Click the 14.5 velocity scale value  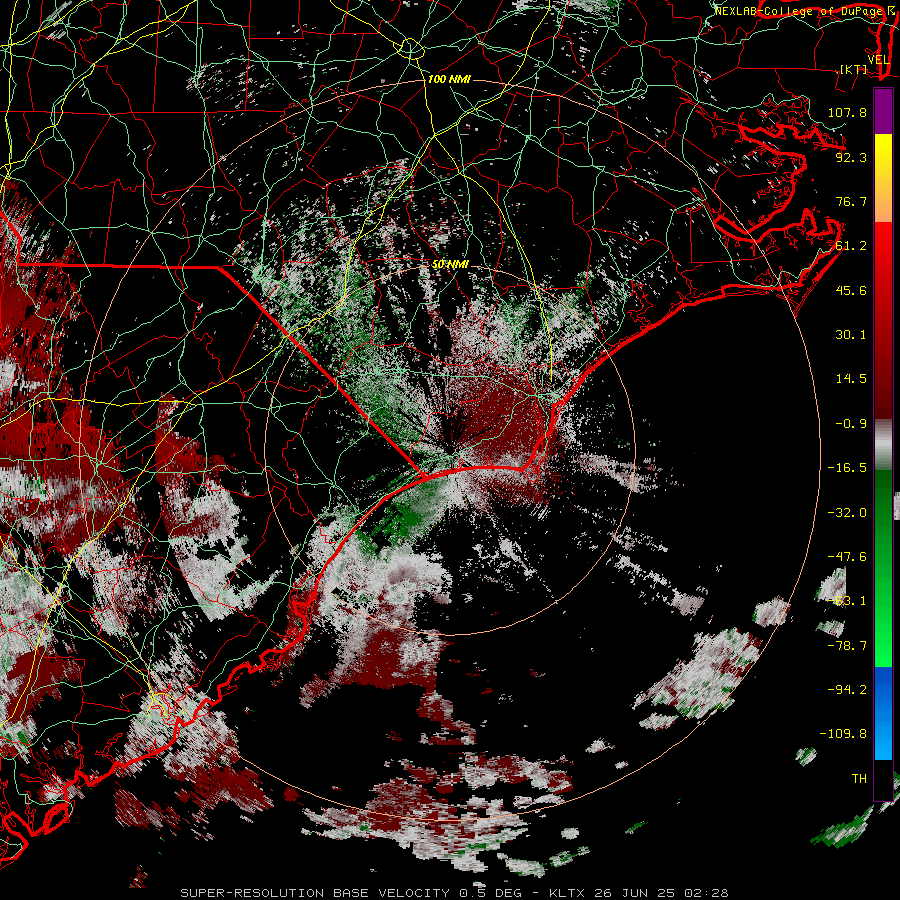coord(851,379)
